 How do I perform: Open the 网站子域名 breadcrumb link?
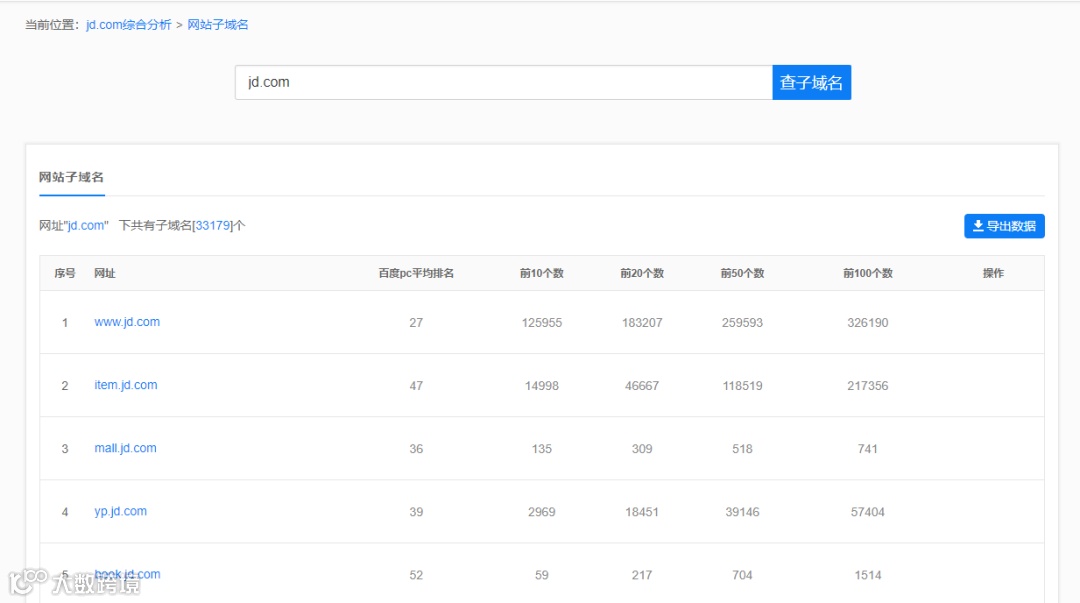pyautogui.click(x=218, y=25)
